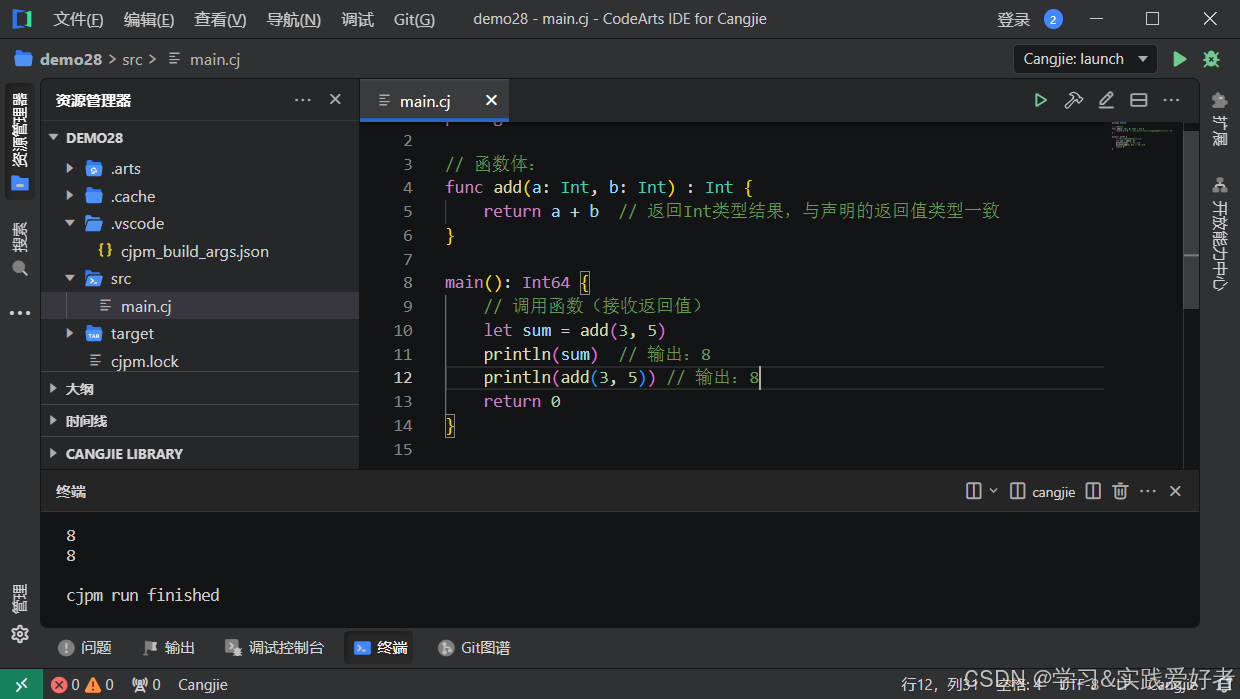Split the cangjie terminal
This screenshot has height=699, width=1240.
click(x=1093, y=491)
